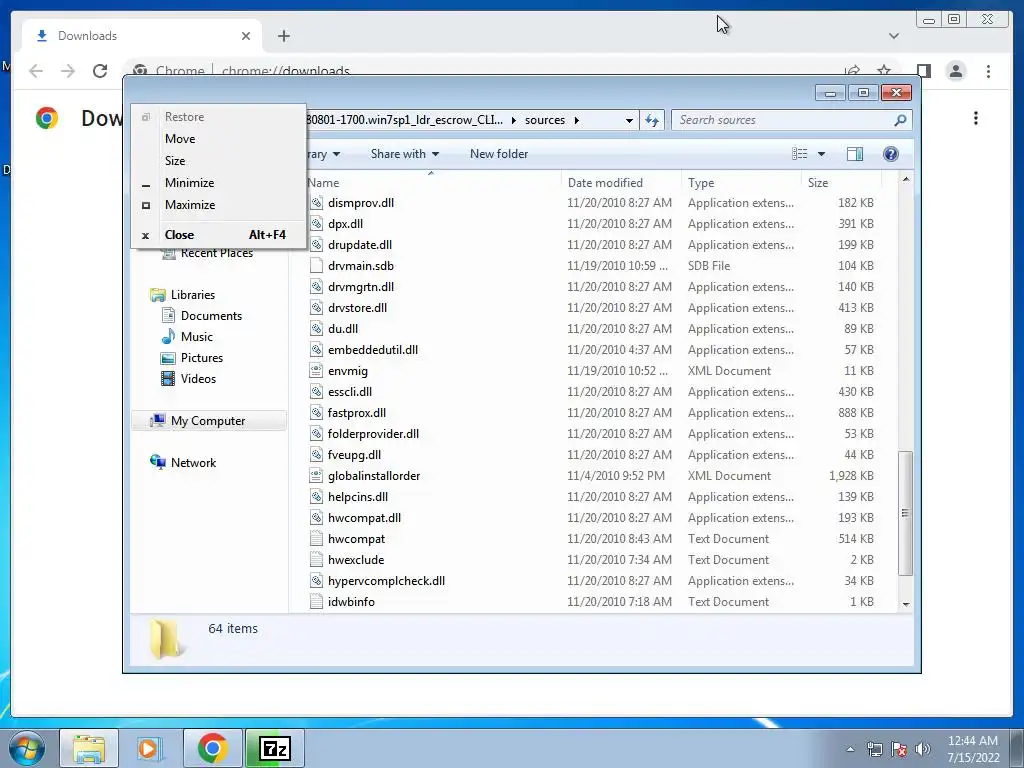Open Downloads page more-actions menu
Image resolution: width=1024 pixels, height=768 pixels.
pyautogui.click(x=976, y=118)
